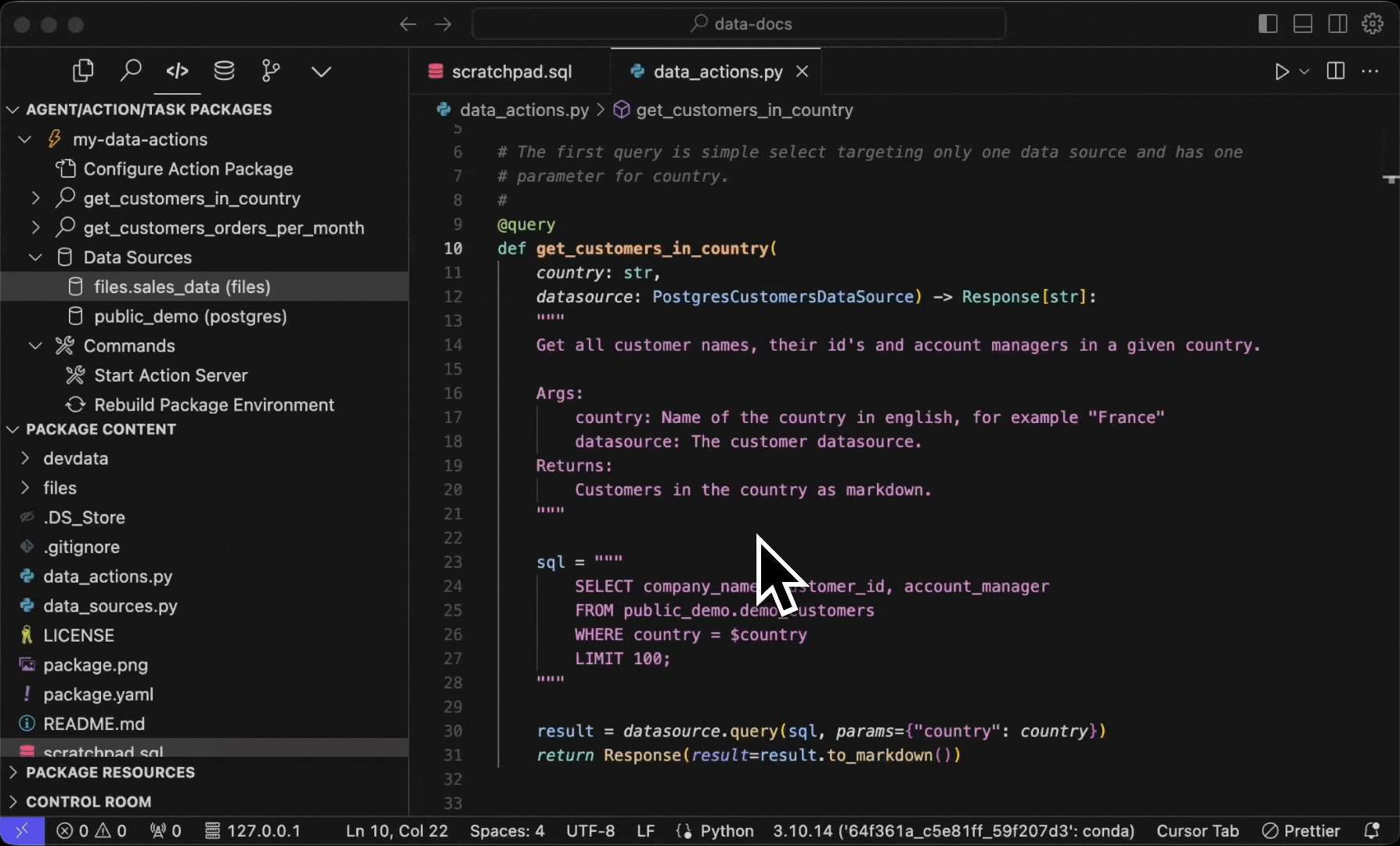Collapse the my-data-actions package
This screenshot has width=1400, height=846.
(x=25, y=139)
